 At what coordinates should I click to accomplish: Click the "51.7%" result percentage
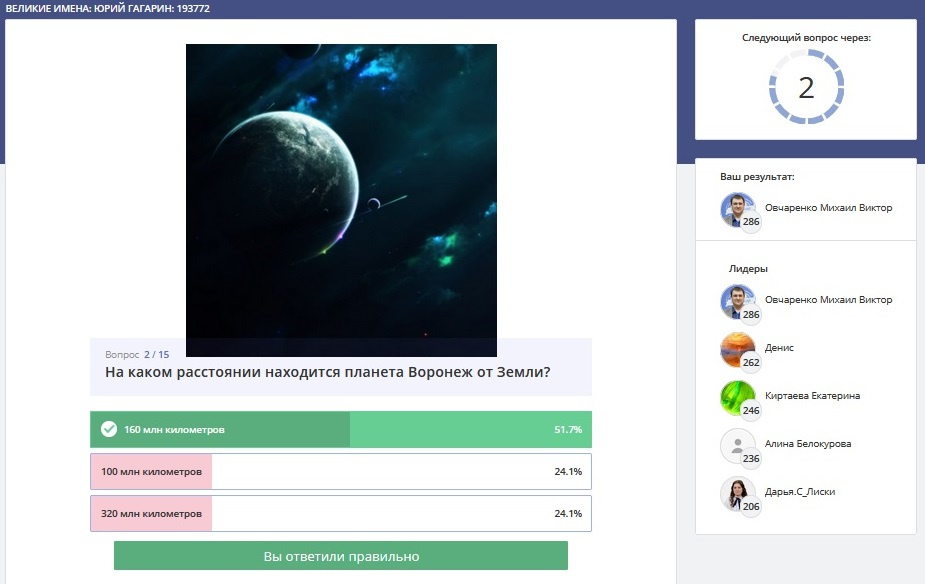point(568,429)
